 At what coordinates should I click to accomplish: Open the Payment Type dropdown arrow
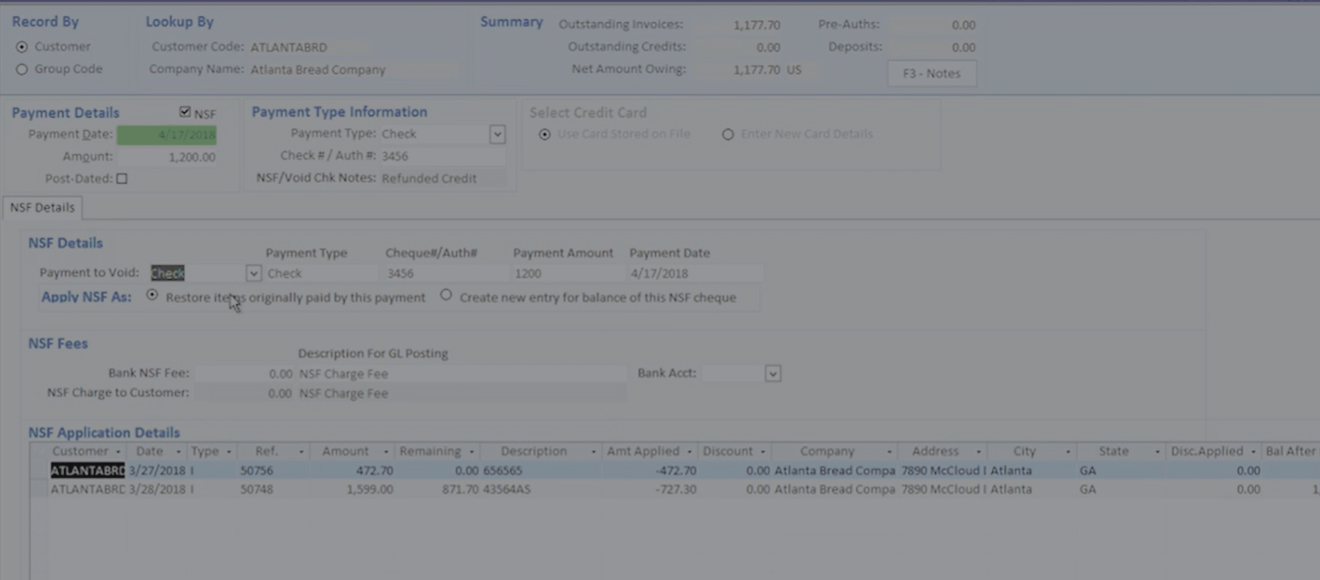pyautogui.click(x=497, y=134)
